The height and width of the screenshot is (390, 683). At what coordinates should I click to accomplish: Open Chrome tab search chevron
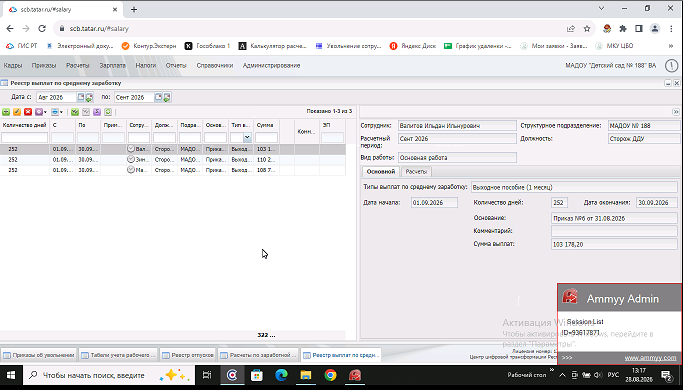[601, 9]
